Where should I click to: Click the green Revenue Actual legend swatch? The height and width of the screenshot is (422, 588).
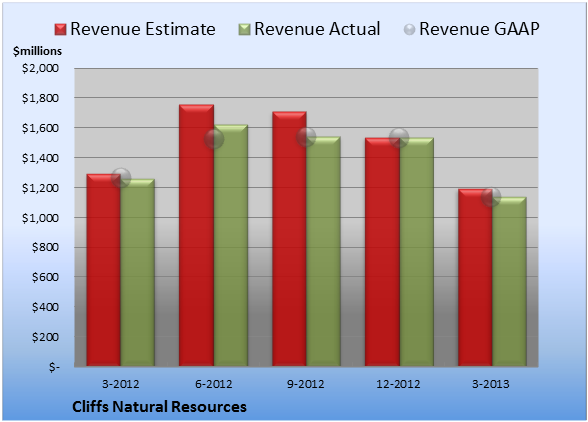244,29
